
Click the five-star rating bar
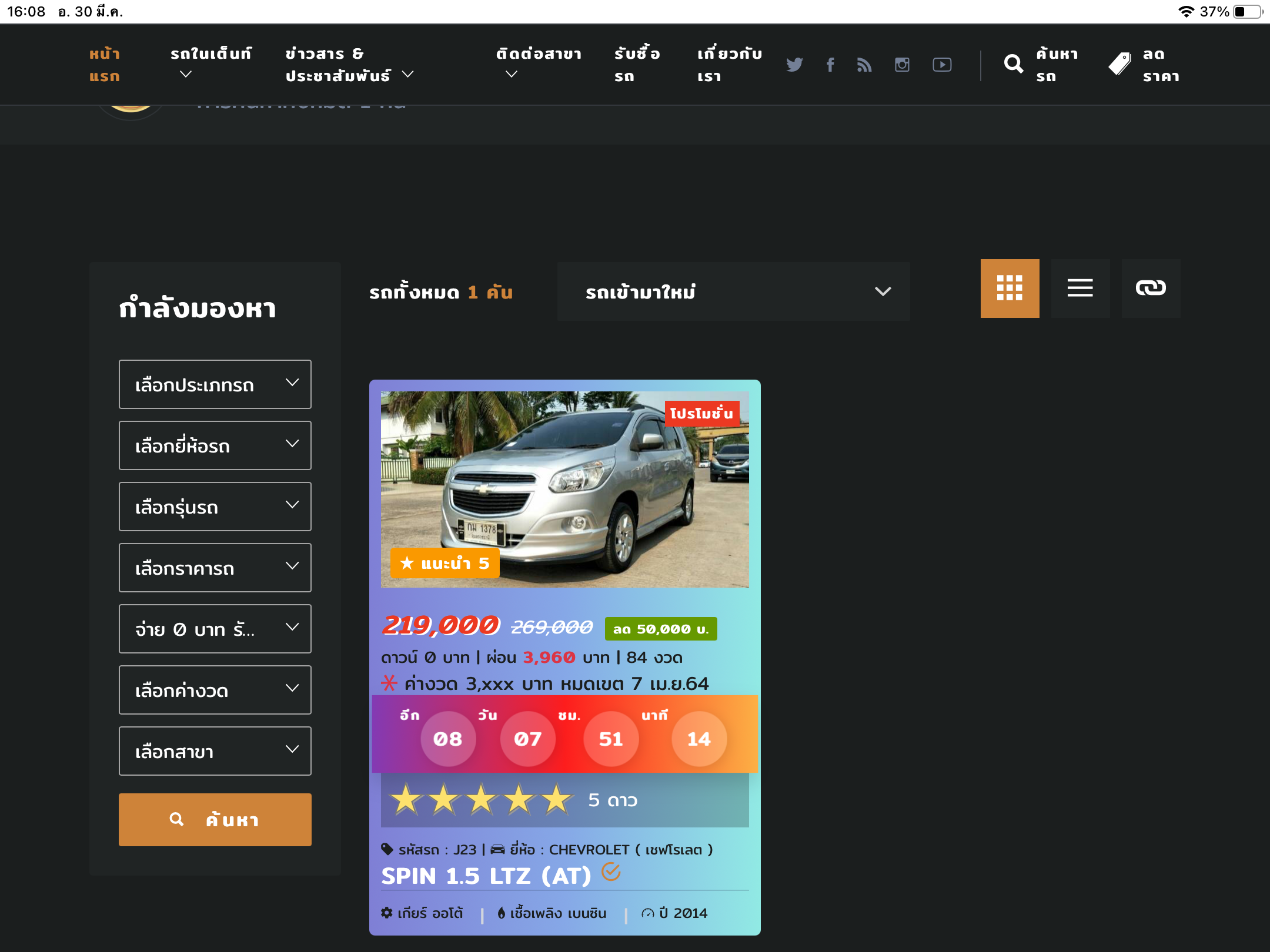coord(564,800)
